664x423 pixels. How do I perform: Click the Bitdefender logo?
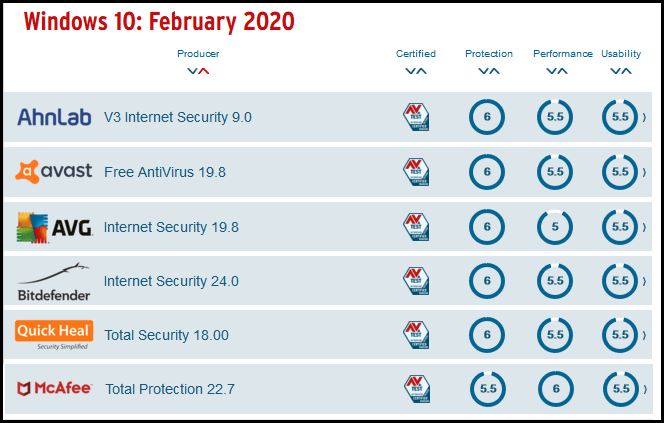tap(54, 282)
